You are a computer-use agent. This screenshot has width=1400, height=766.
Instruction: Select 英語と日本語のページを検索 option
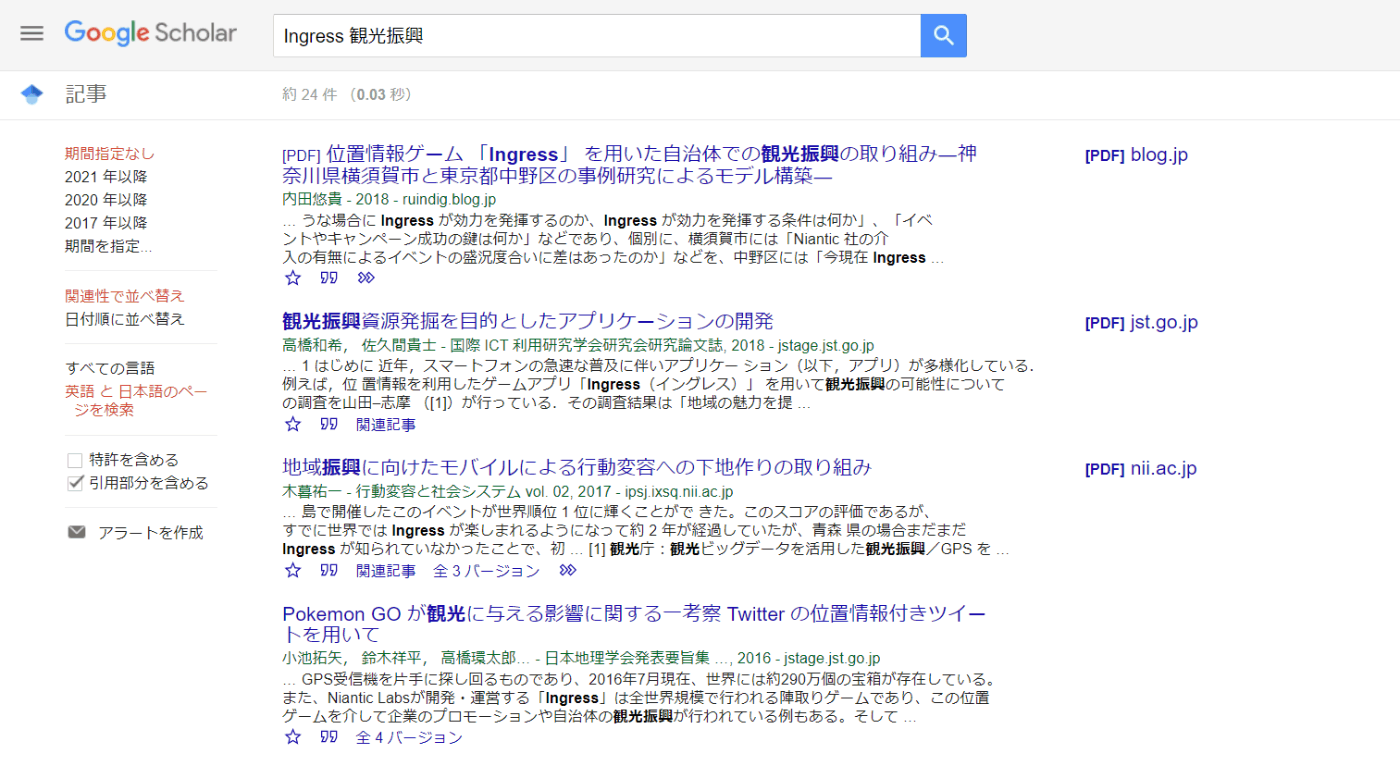click(x=136, y=401)
